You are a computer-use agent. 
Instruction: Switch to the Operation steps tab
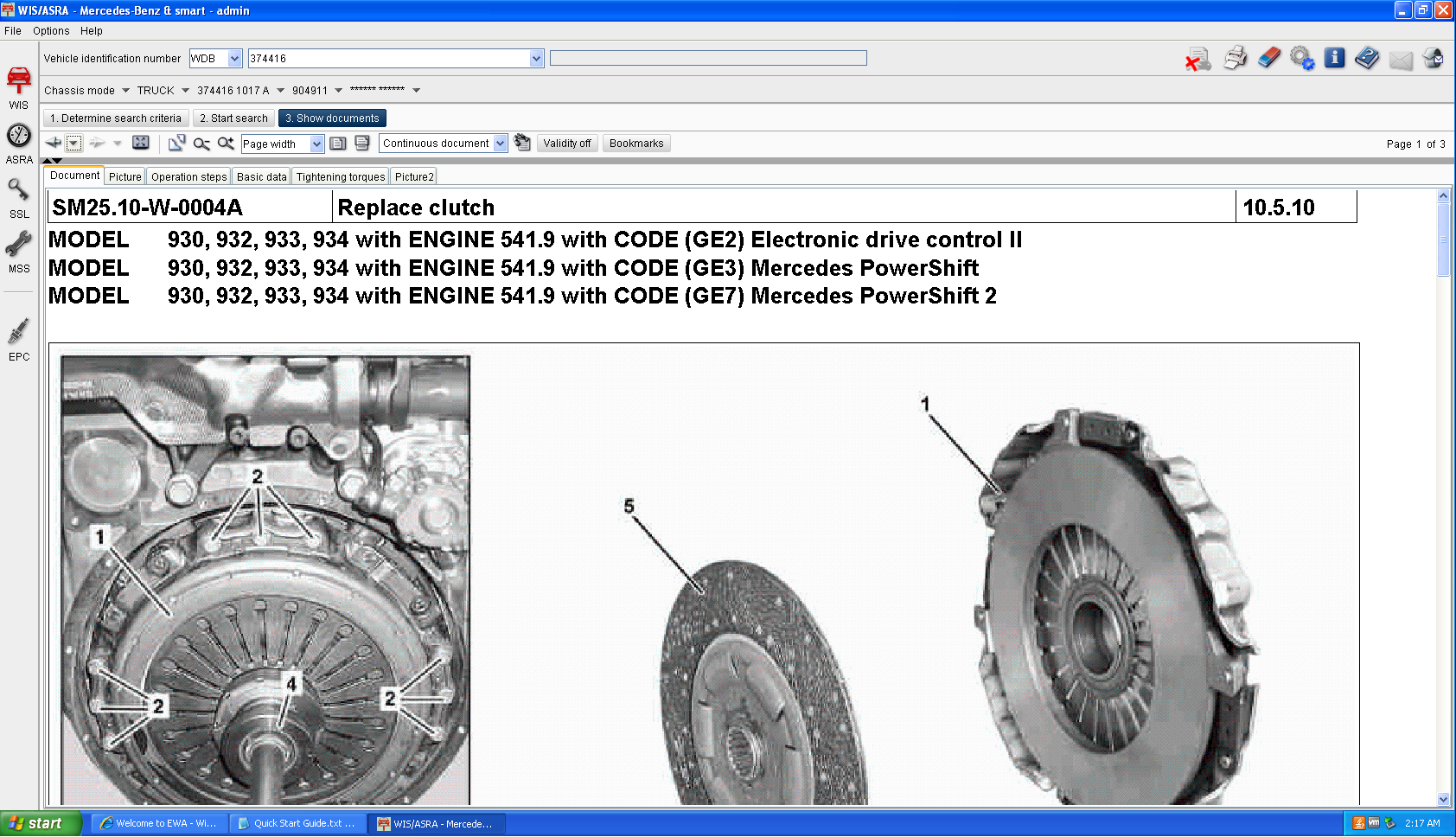pyautogui.click(x=188, y=176)
